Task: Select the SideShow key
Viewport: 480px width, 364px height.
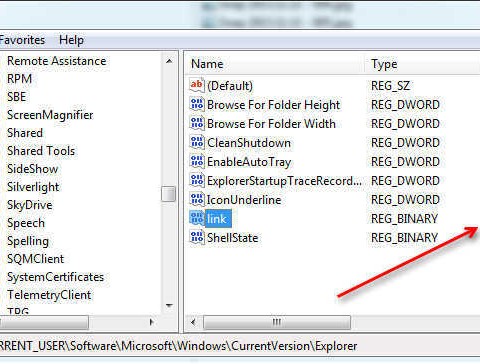Action: pos(33,169)
